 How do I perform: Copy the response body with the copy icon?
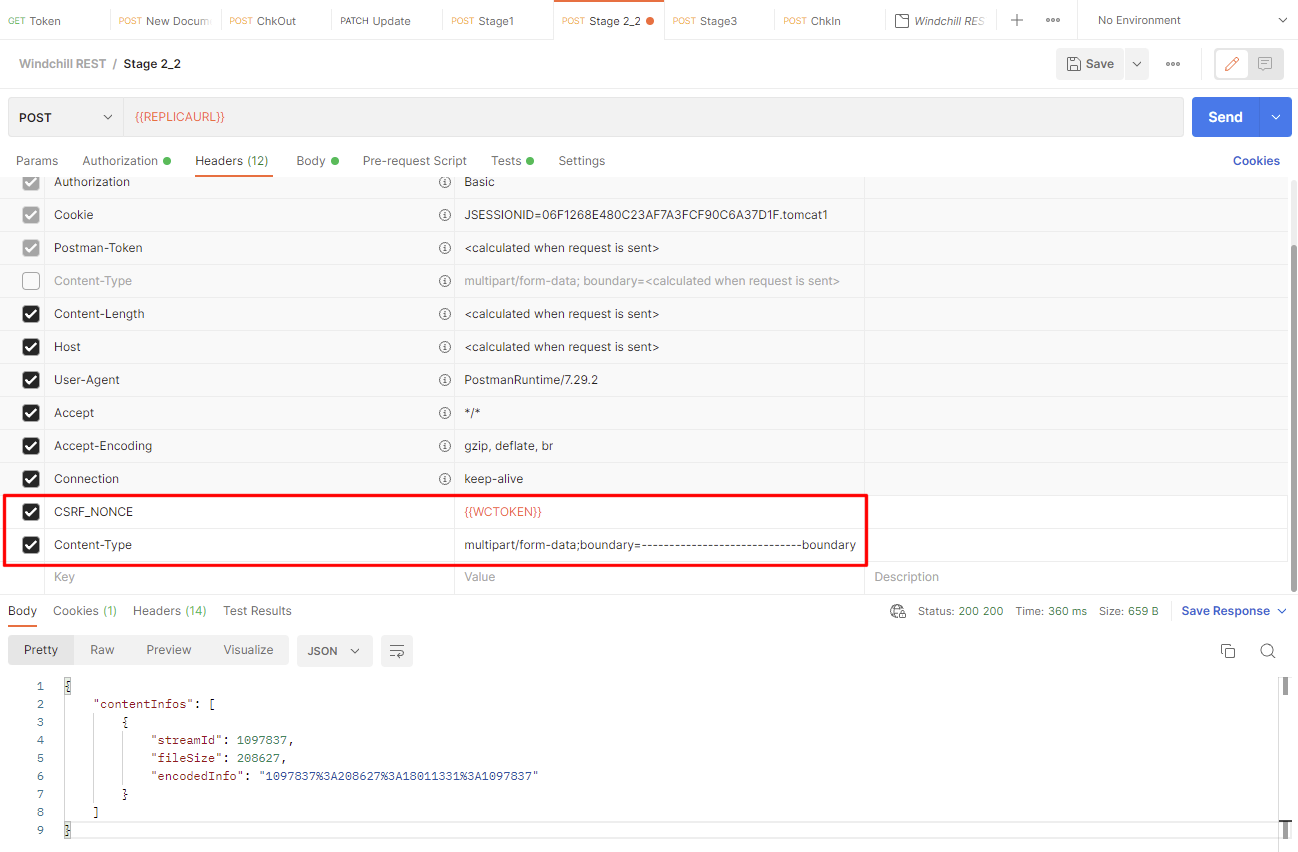1228,651
